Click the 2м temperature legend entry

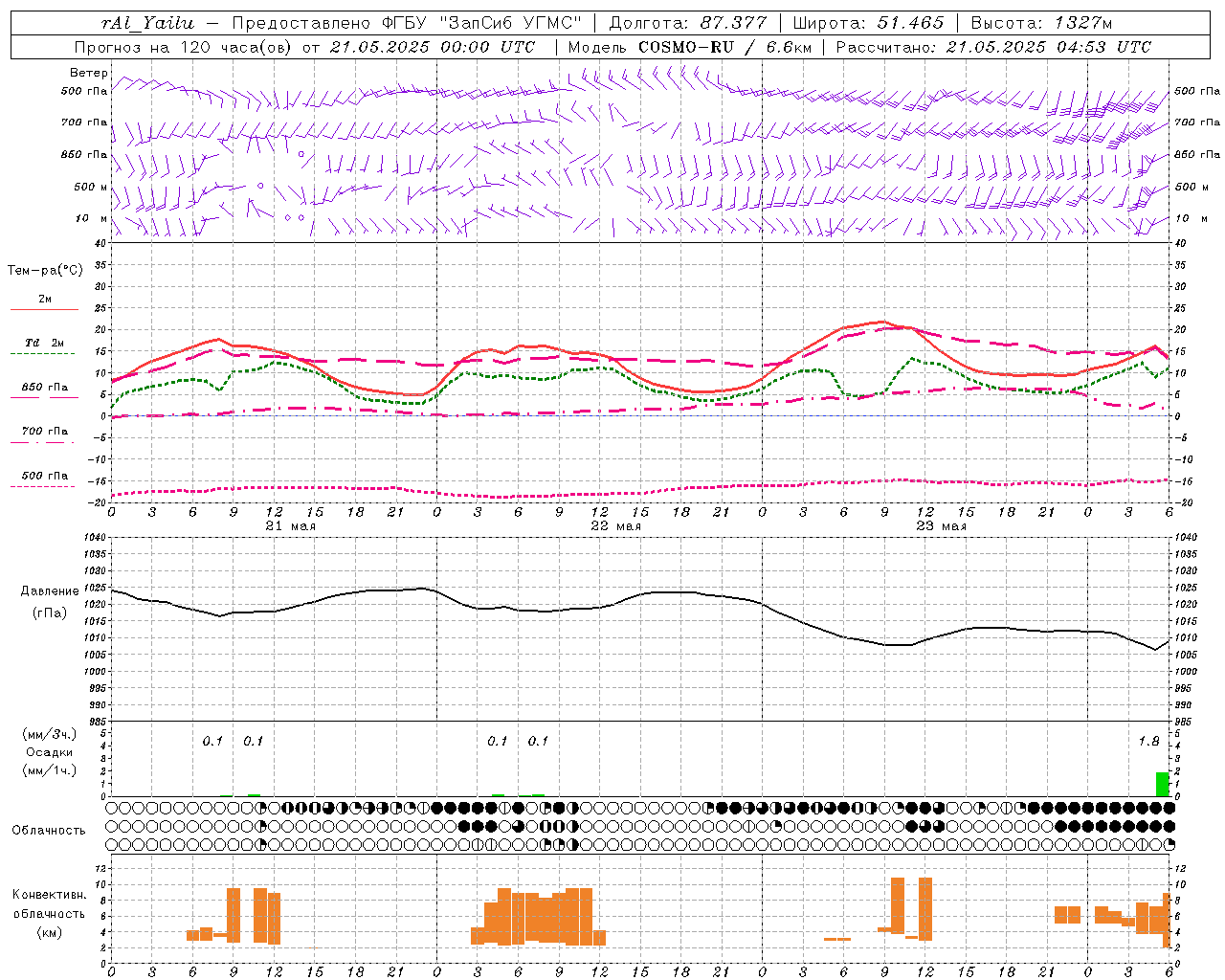coord(45,300)
